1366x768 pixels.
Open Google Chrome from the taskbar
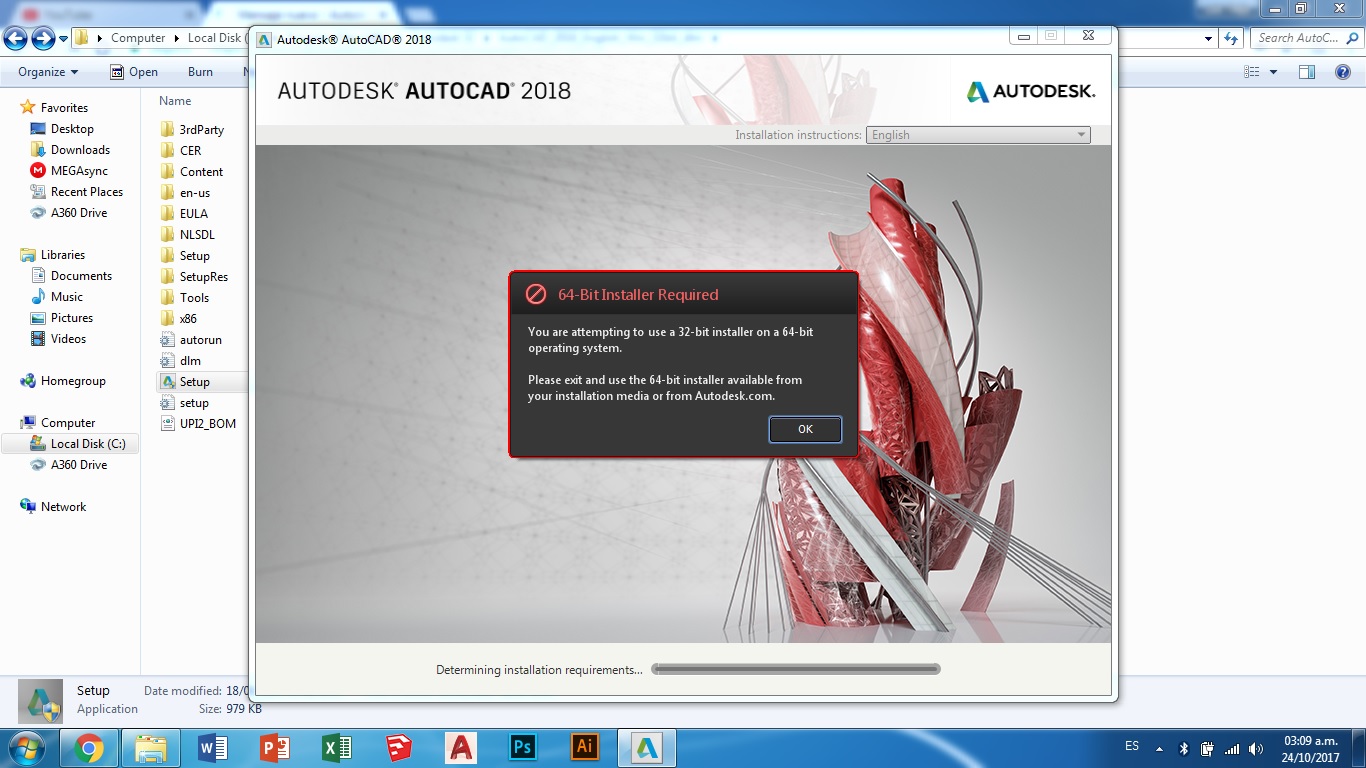point(89,746)
